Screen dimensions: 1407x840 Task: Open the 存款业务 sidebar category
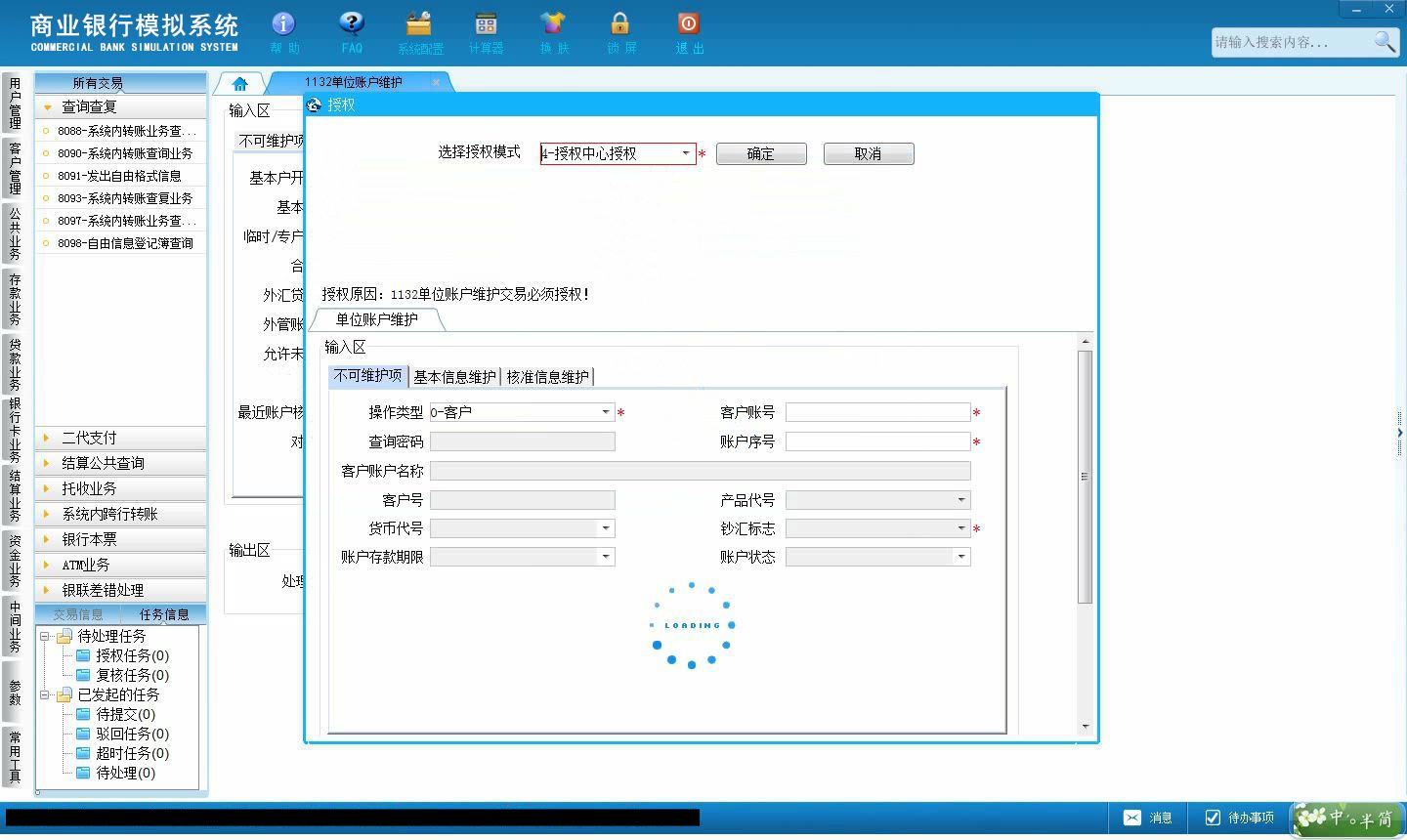click(x=15, y=299)
